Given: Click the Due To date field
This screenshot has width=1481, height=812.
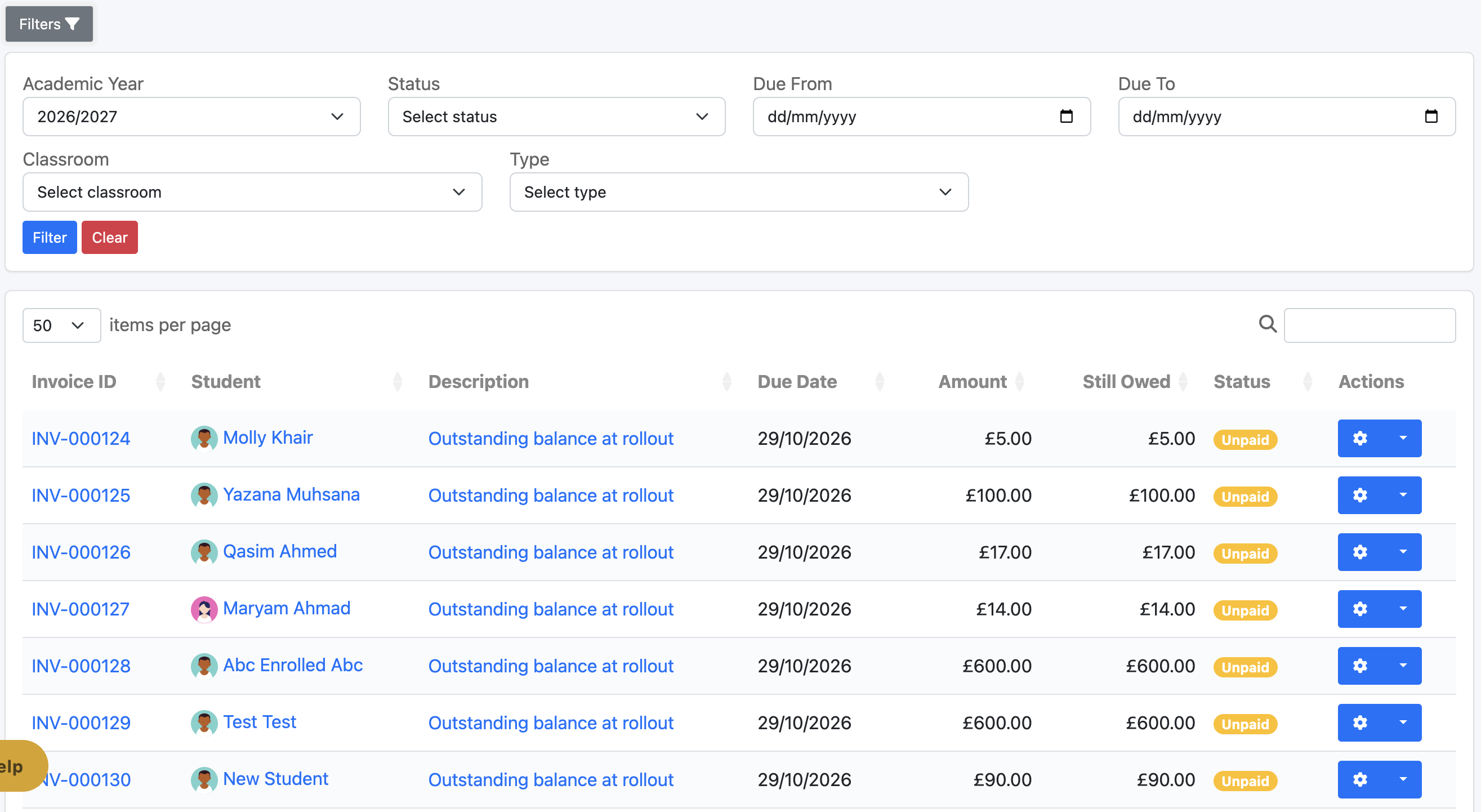Looking at the screenshot, I should (x=1287, y=117).
